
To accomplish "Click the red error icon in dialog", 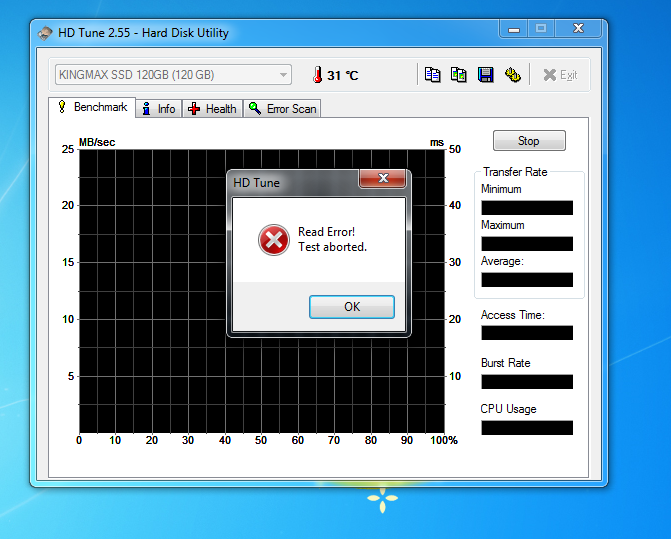I will [274, 240].
